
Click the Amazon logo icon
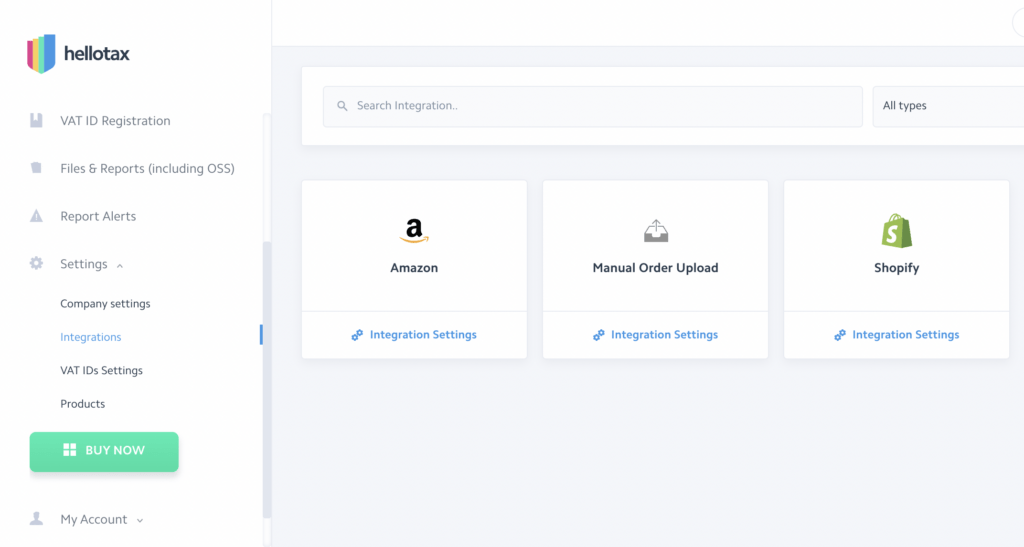(414, 231)
